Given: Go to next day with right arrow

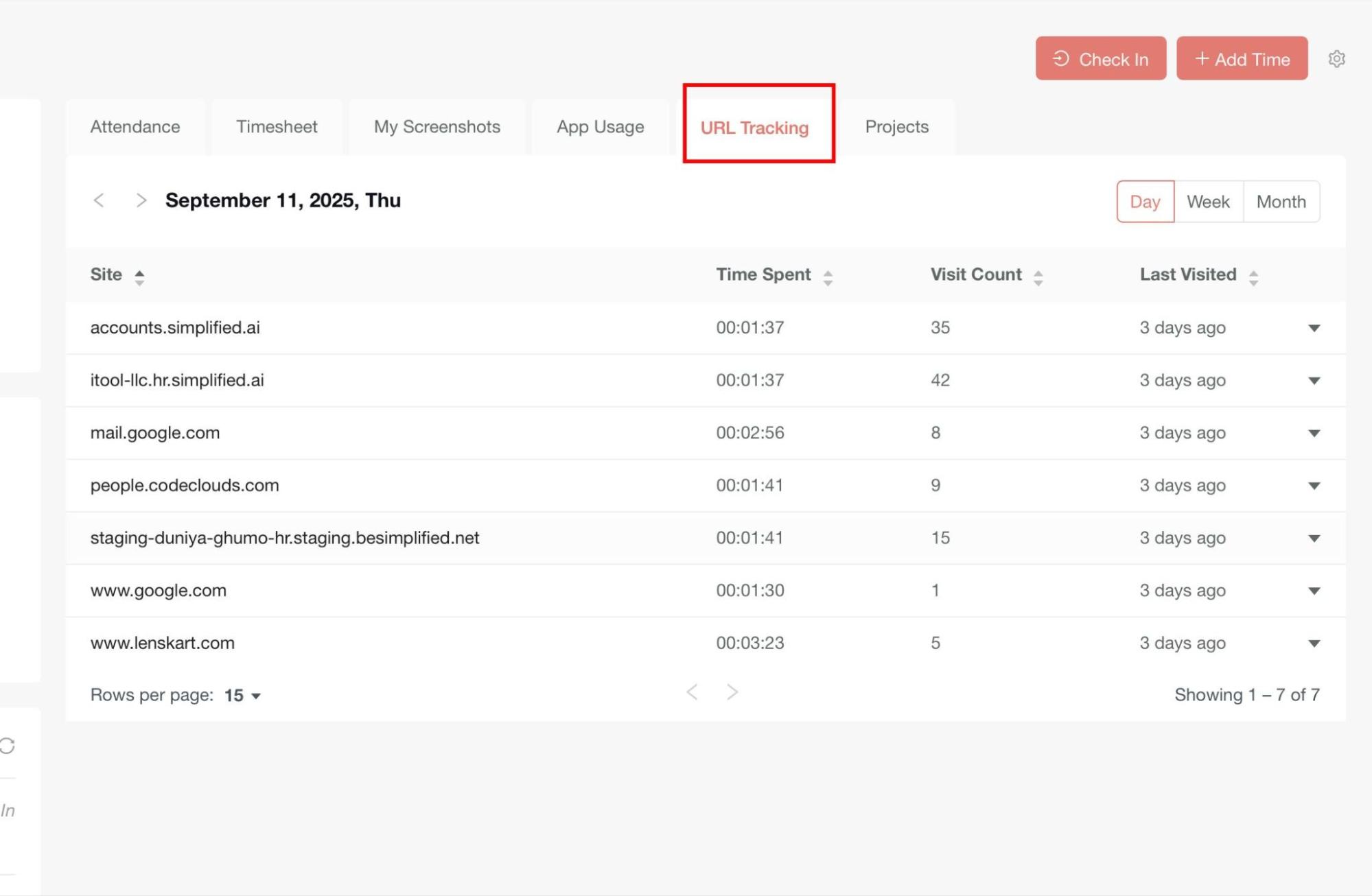Looking at the screenshot, I should point(141,200).
